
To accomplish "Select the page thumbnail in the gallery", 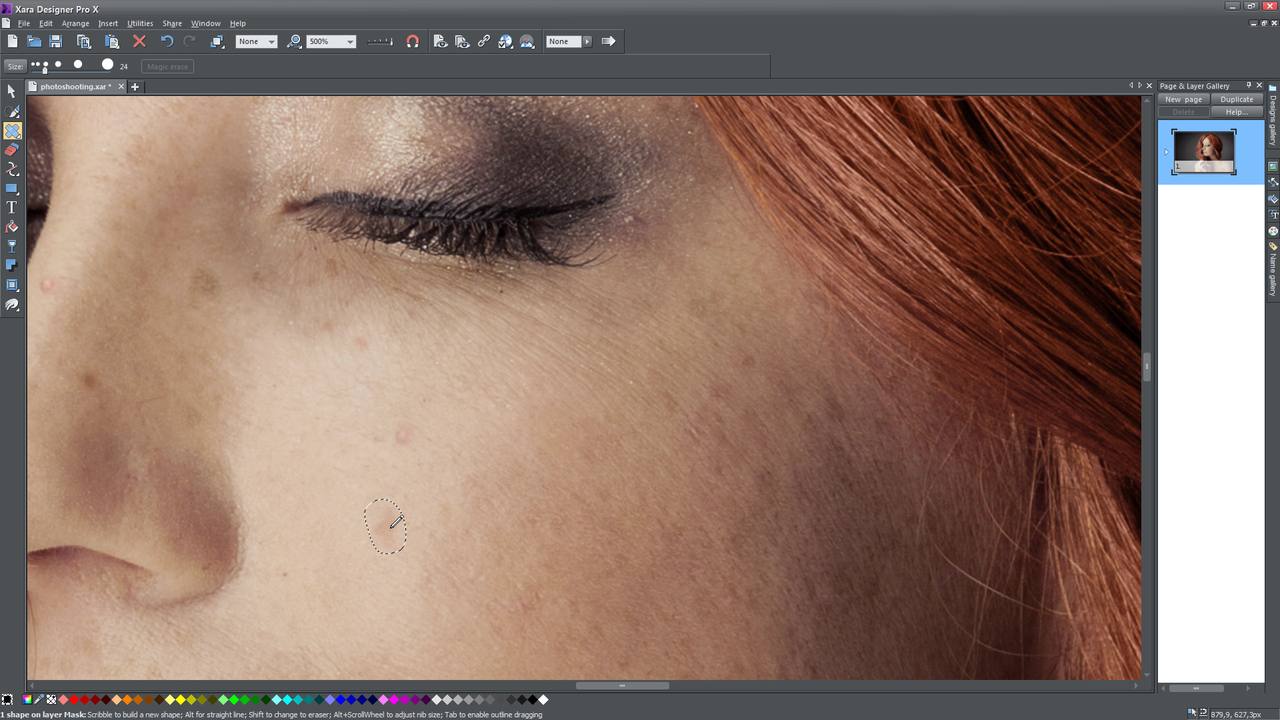I will (x=1204, y=152).
